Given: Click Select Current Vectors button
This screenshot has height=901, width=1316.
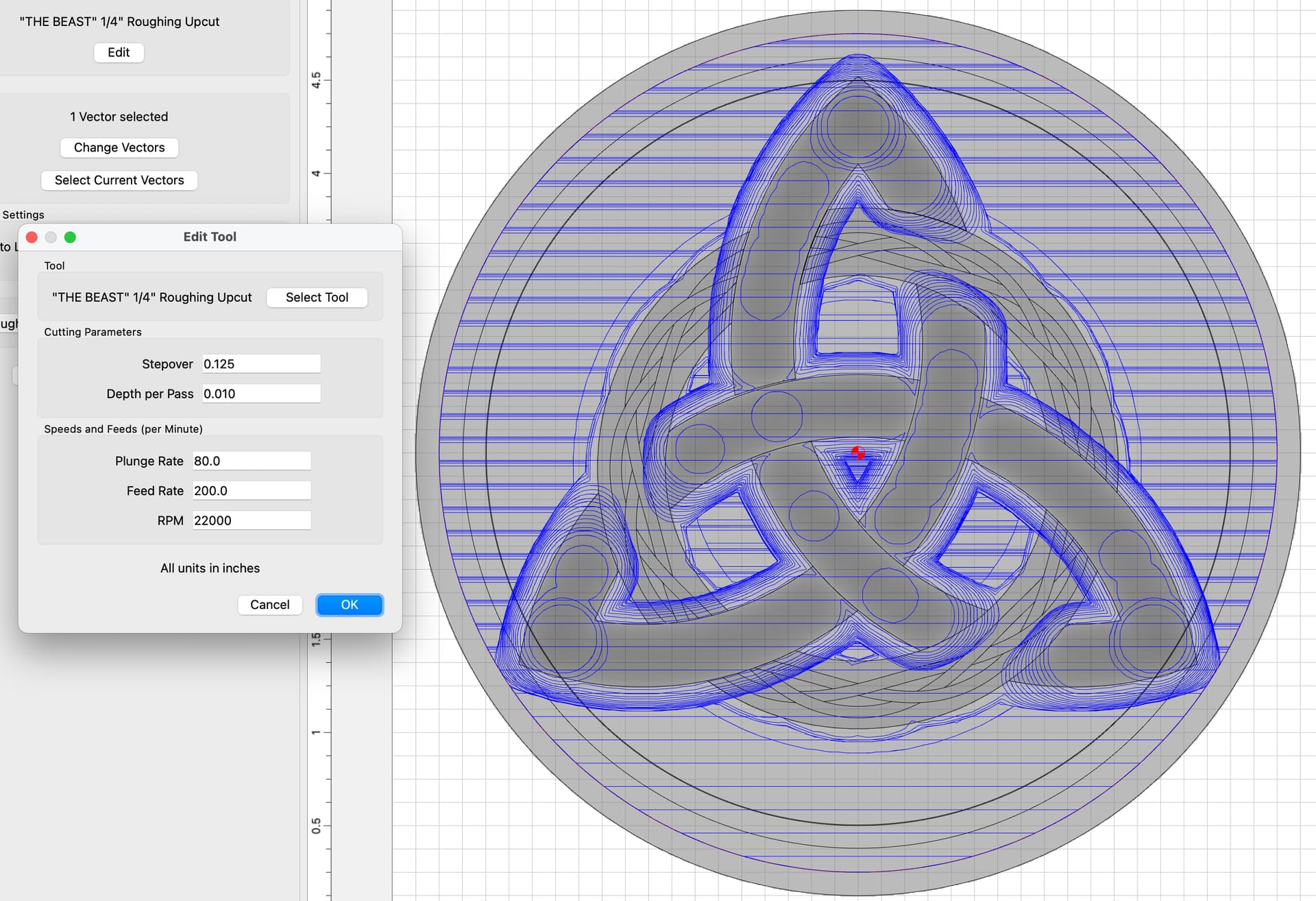Looking at the screenshot, I should coord(119,180).
